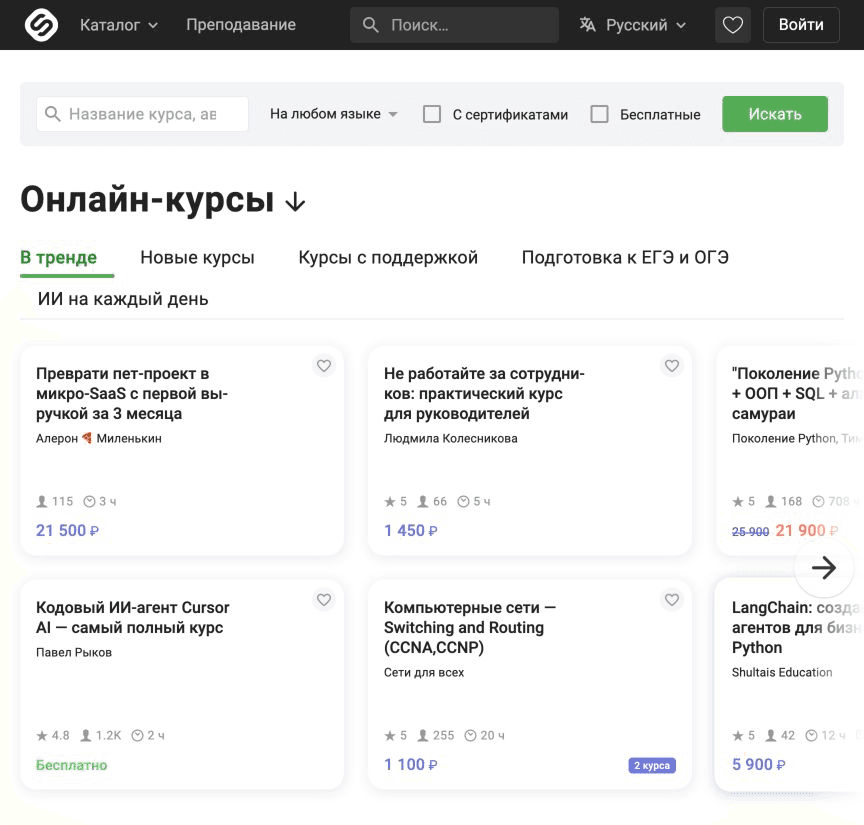Click magnifier icon in course name field
The image size is (864, 825).
pos(52,114)
